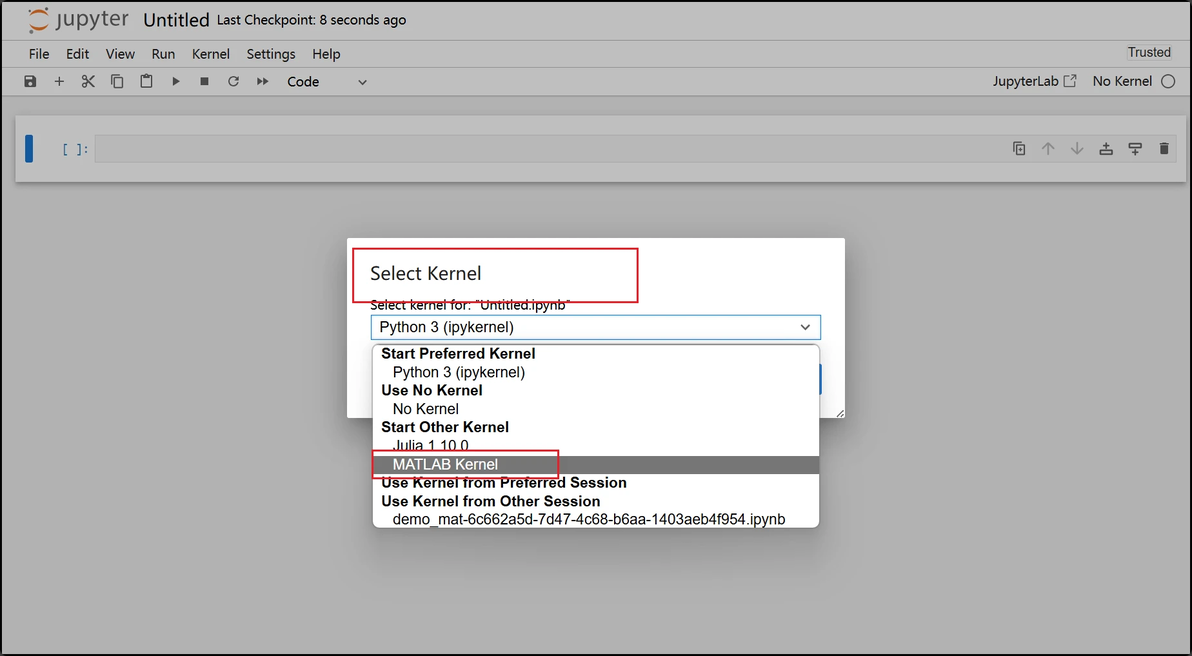
Task: Expand the Python 3 (ipykernel) kernel selector
Action: click(x=595, y=327)
